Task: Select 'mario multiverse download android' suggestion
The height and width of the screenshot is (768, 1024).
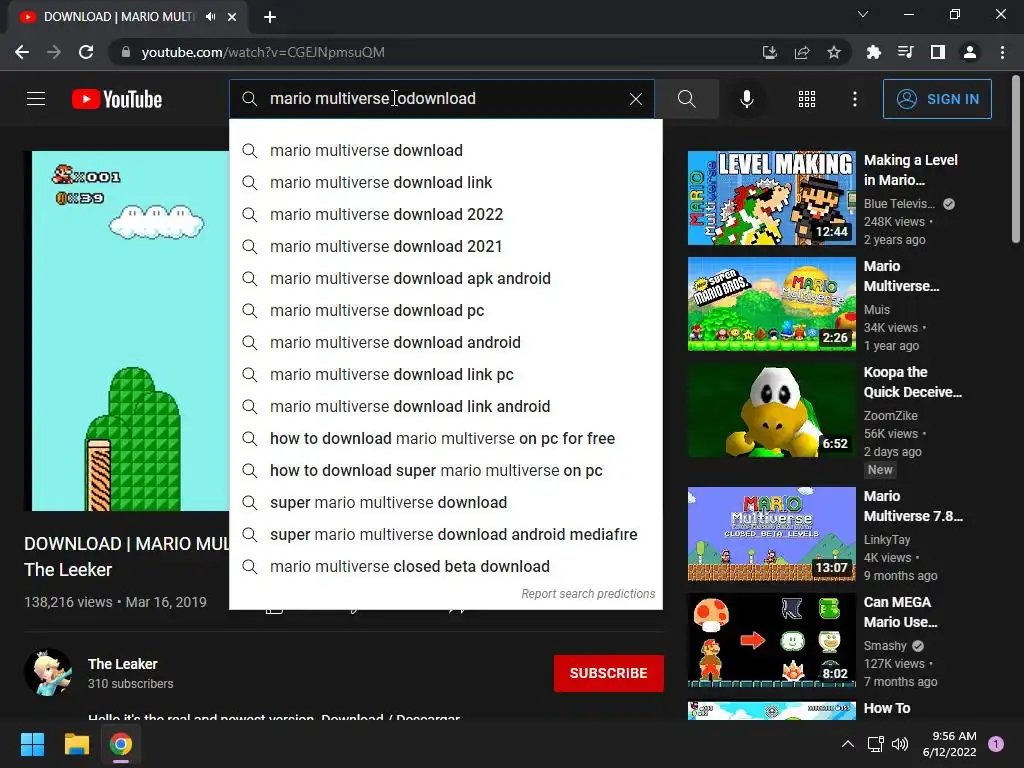Action: 445,342
